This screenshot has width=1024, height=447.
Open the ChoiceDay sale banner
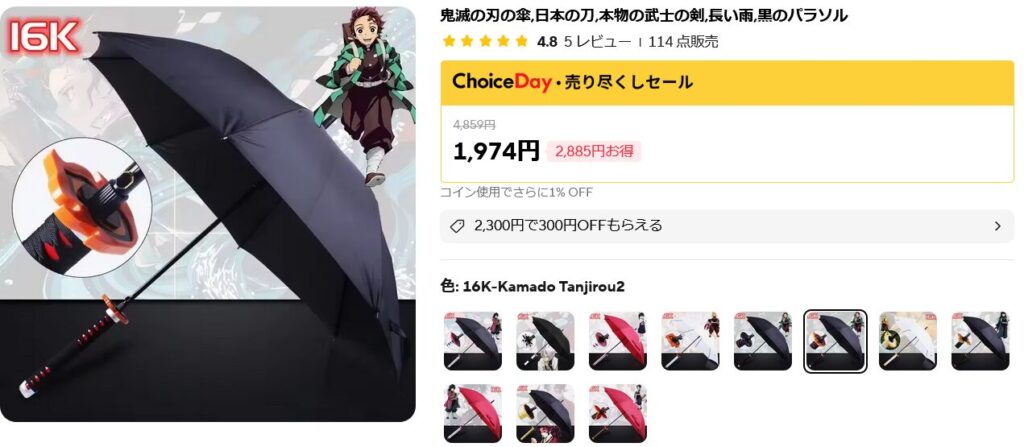(x=727, y=82)
